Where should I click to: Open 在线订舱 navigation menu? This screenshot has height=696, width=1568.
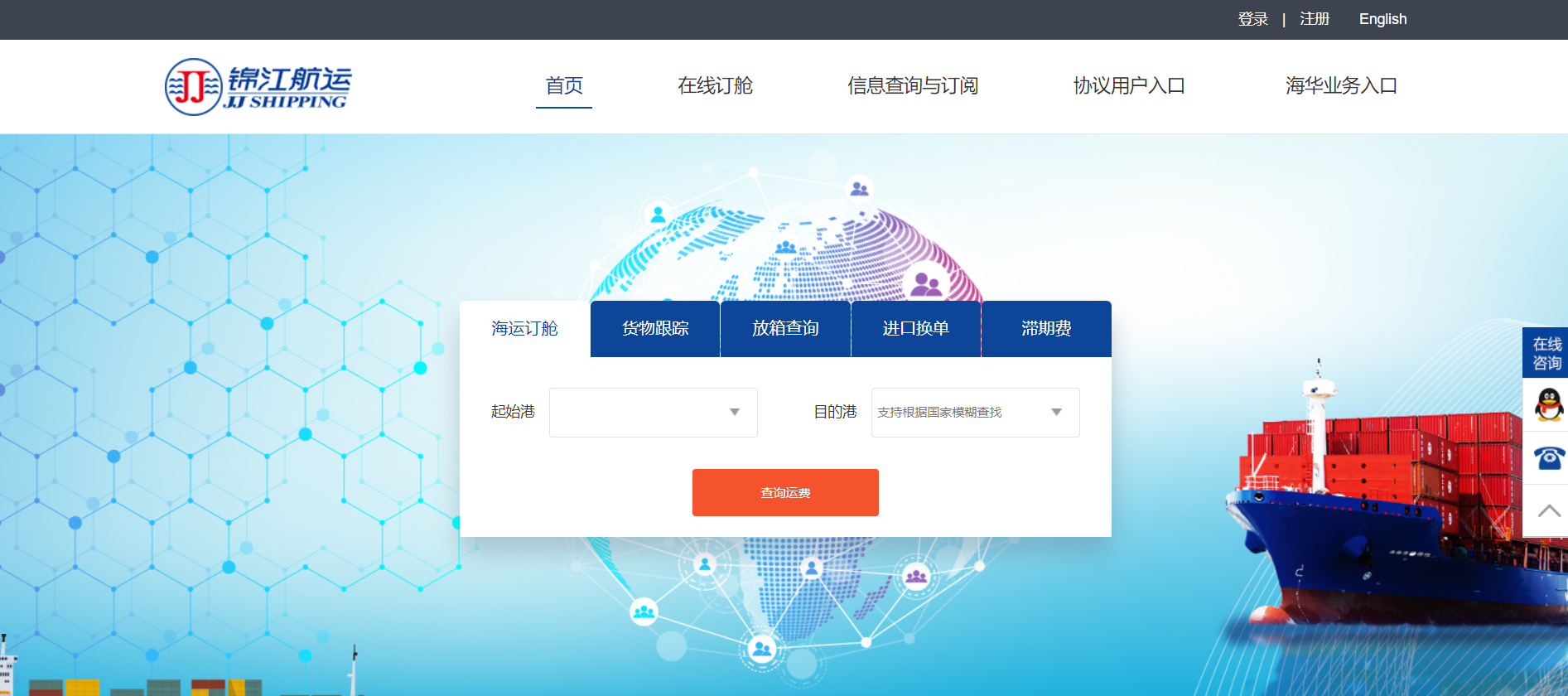tap(715, 85)
